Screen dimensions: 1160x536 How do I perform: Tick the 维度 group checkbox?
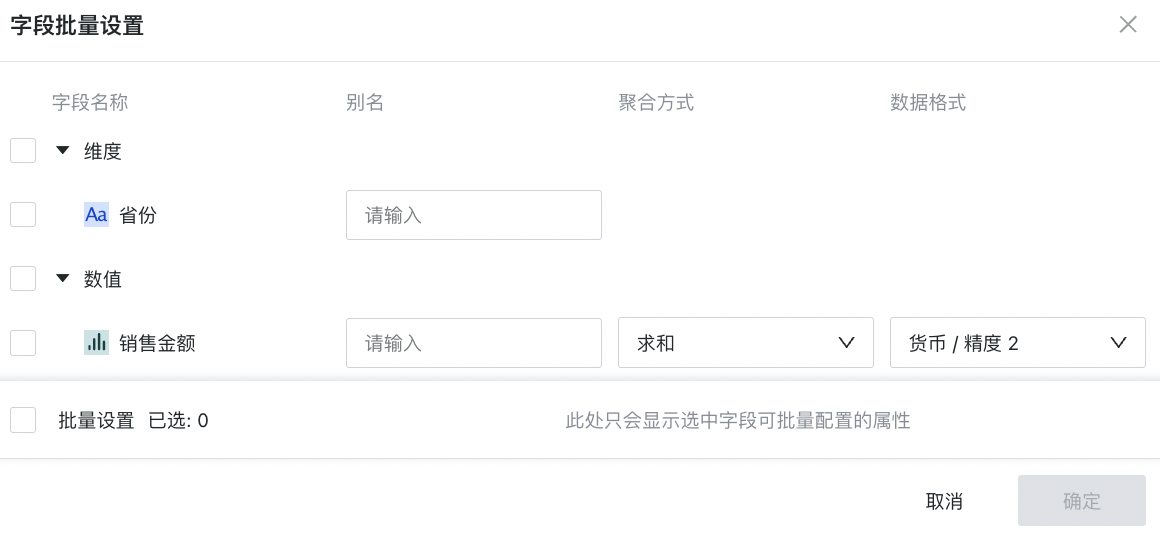click(23, 151)
